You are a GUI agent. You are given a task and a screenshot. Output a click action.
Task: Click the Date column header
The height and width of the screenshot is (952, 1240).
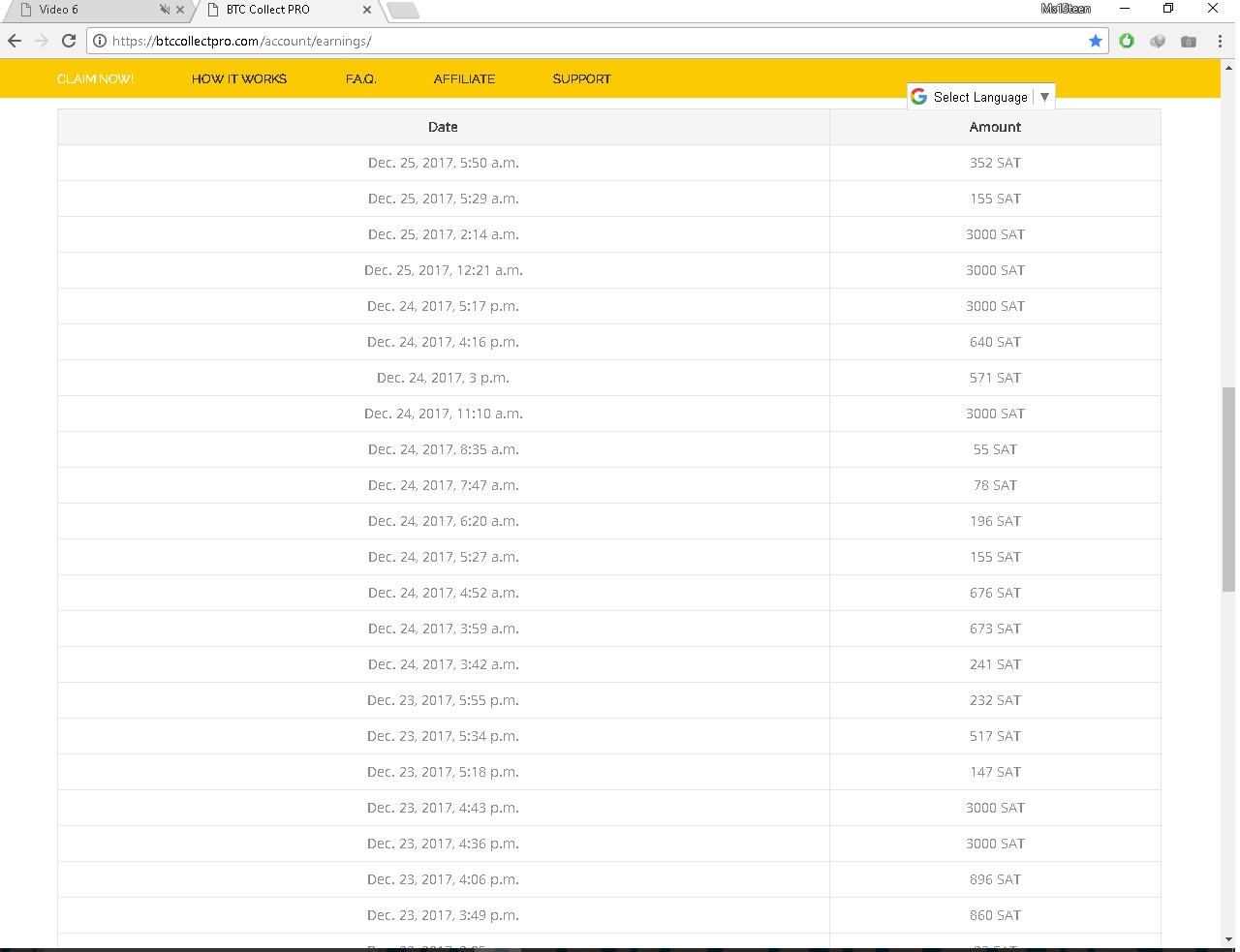pyautogui.click(x=443, y=127)
